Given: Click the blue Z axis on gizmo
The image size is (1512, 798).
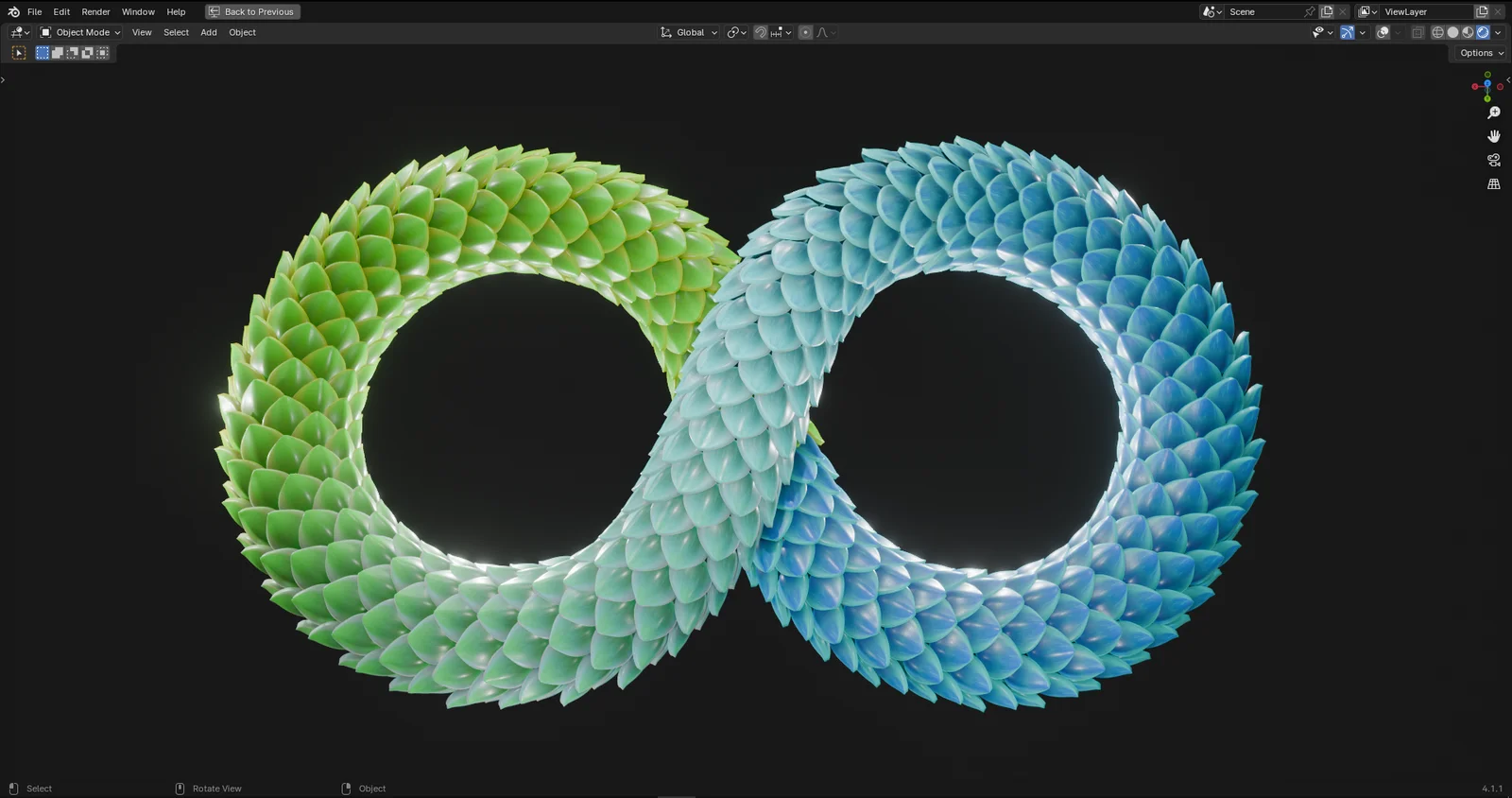Looking at the screenshot, I should pyautogui.click(x=1487, y=85).
